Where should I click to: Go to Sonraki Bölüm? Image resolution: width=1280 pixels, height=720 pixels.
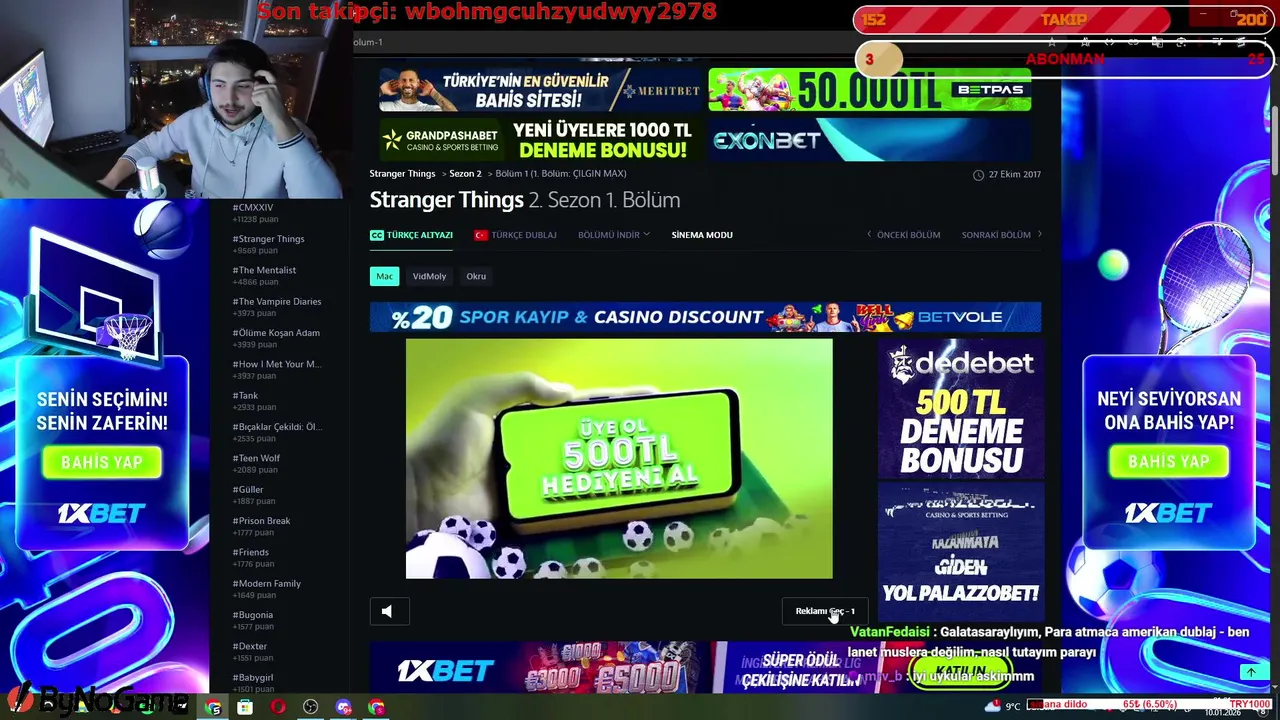click(x=1002, y=235)
